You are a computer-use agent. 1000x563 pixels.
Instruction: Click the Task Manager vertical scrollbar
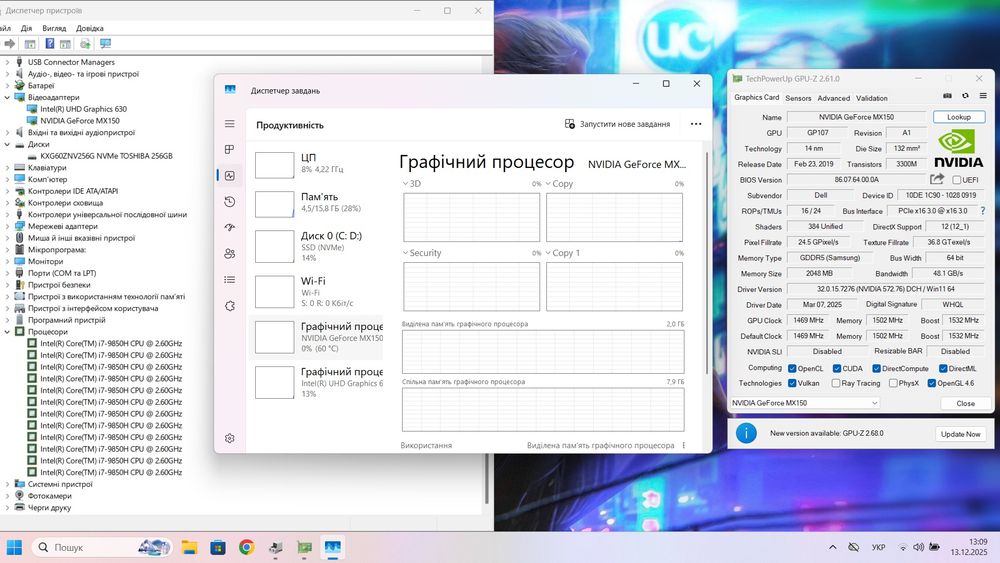(x=706, y=263)
